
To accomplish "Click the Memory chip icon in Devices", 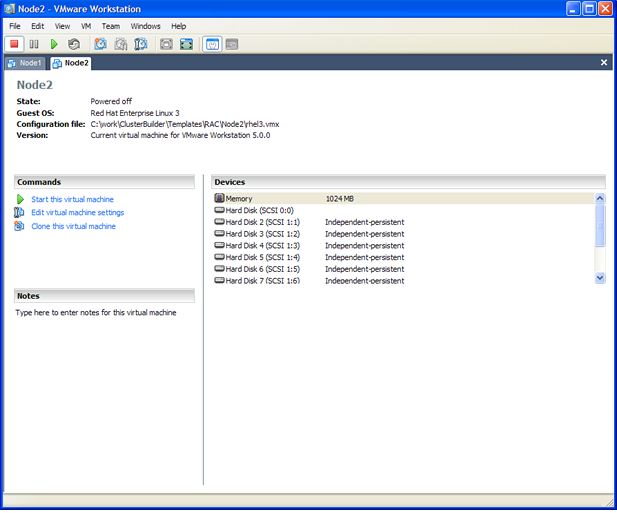I will click(219, 198).
